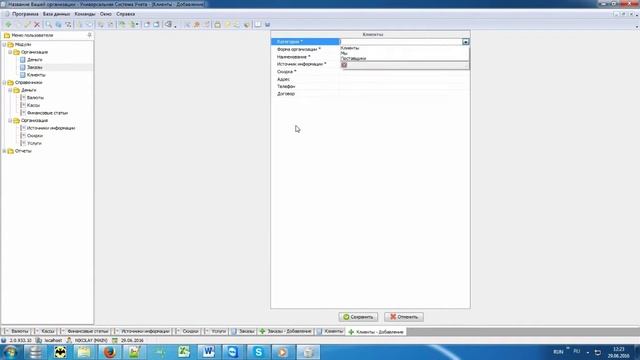The width and height of the screenshot is (640, 360).
Task: Open Skype from the taskbar
Action: [258, 352]
